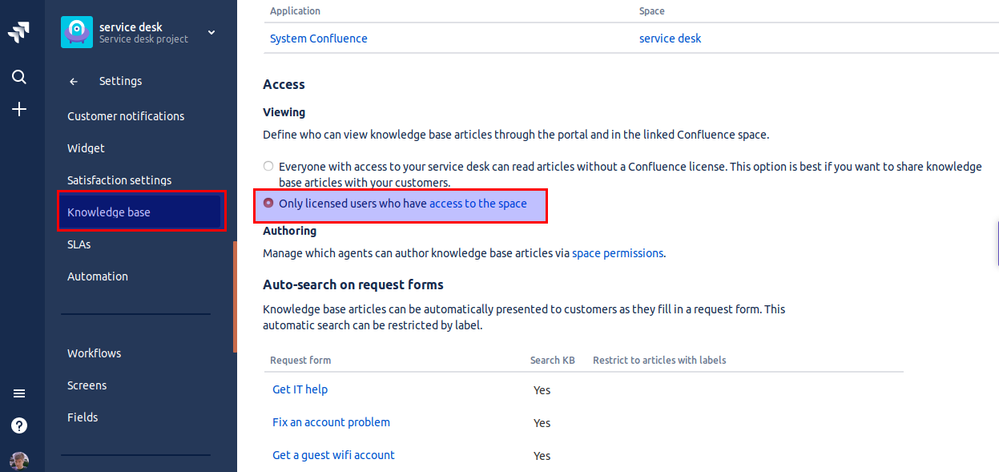Go back using Settings arrow icon
The image size is (999, 472).
coord(73,82)
